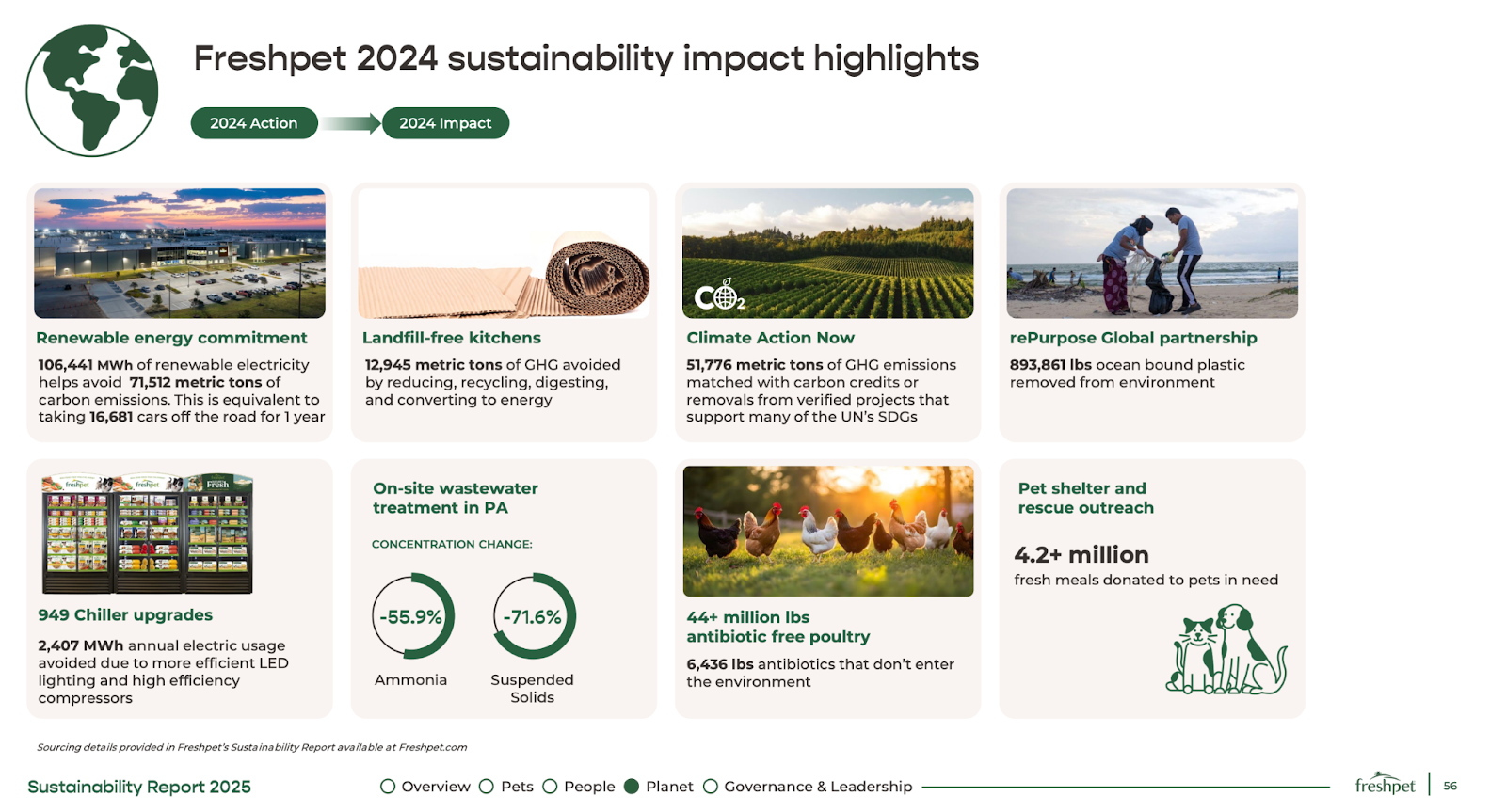This screenshot has height=812, width=1506.
Task: Click the Climate Action Now heading
Action: click(x=770, y=338)
